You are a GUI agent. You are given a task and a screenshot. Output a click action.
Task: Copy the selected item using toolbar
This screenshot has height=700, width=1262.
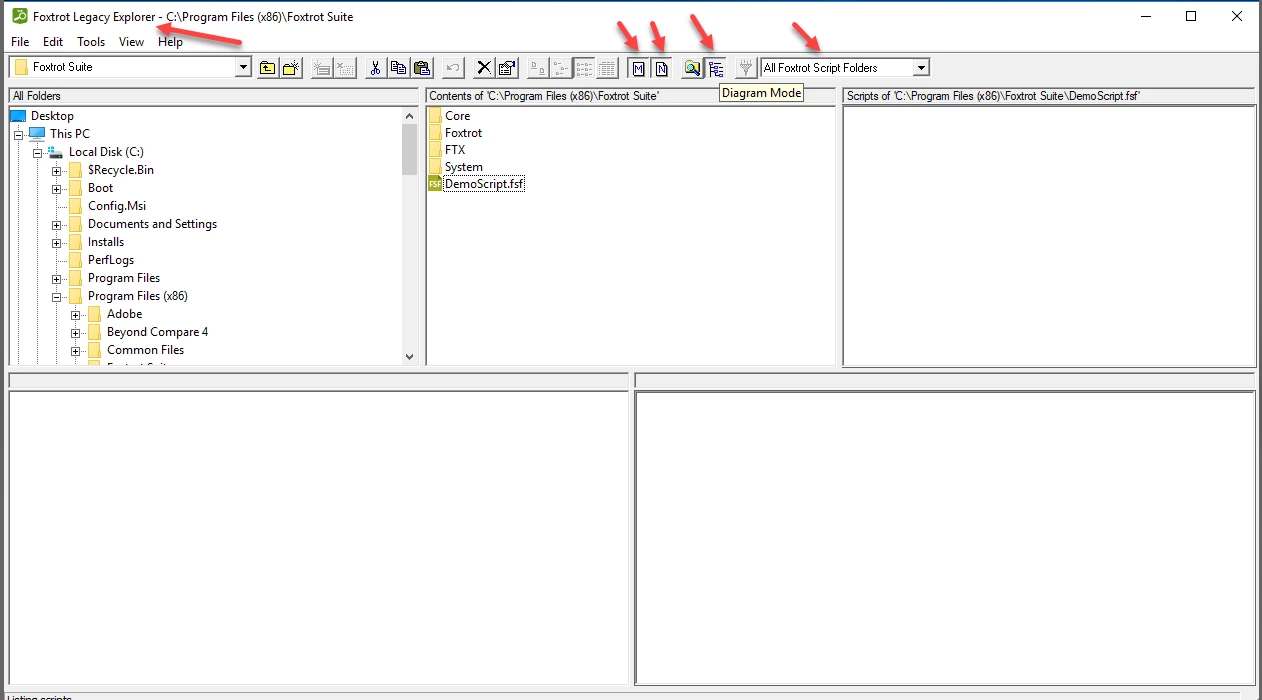[398, 68]
